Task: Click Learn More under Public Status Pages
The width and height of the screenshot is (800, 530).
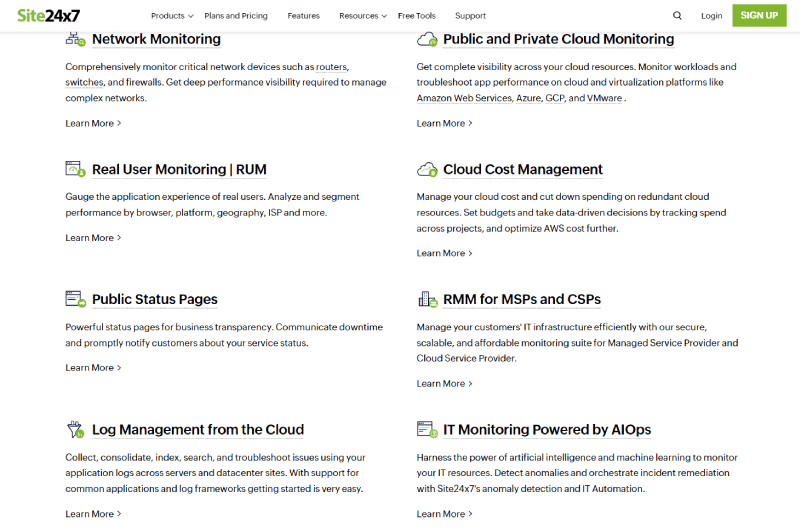Action: [93, 368]
